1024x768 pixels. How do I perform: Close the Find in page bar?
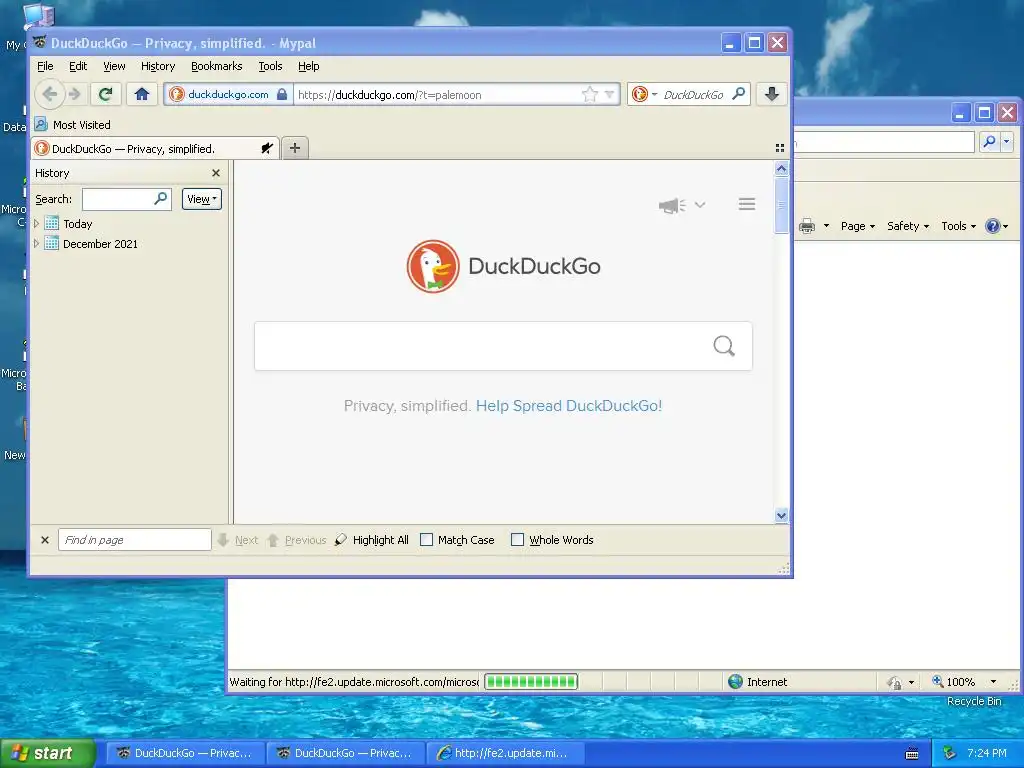point(45,540)
